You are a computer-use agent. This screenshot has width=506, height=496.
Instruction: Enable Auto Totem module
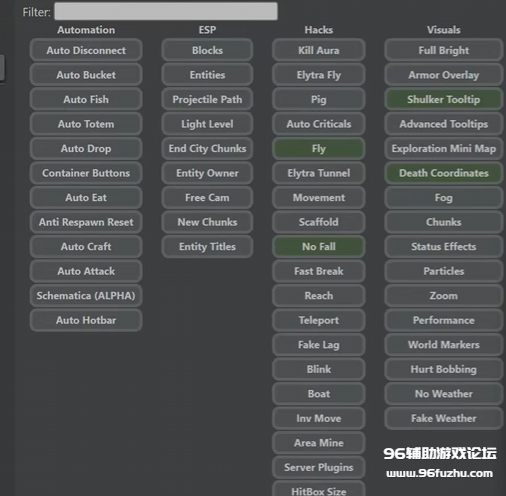coord(86,124)
